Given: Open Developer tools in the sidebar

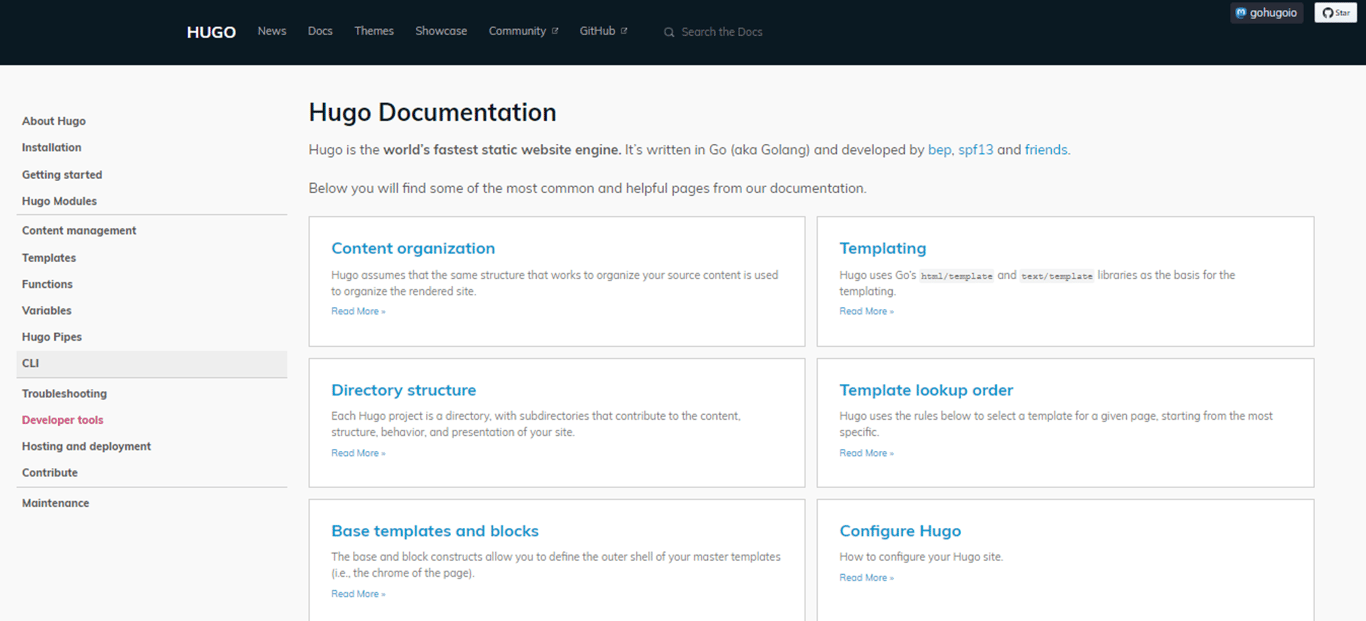Looking at the screenshot, I should 63,420.
